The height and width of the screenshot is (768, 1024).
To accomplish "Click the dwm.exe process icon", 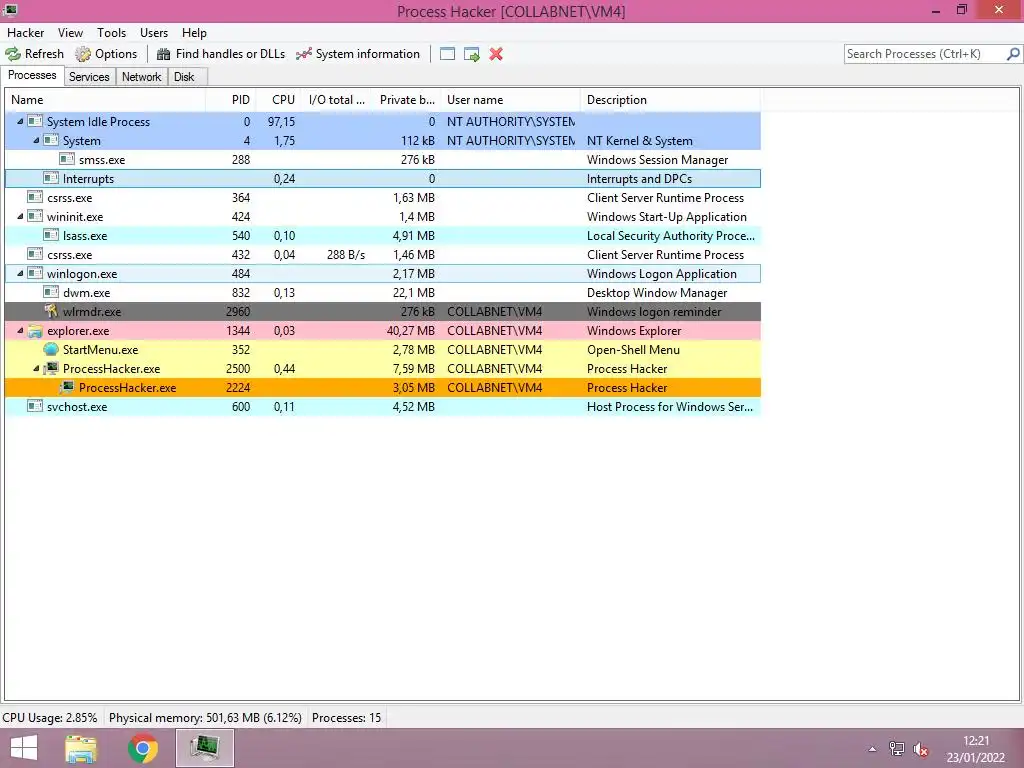I will coord(51,293).
